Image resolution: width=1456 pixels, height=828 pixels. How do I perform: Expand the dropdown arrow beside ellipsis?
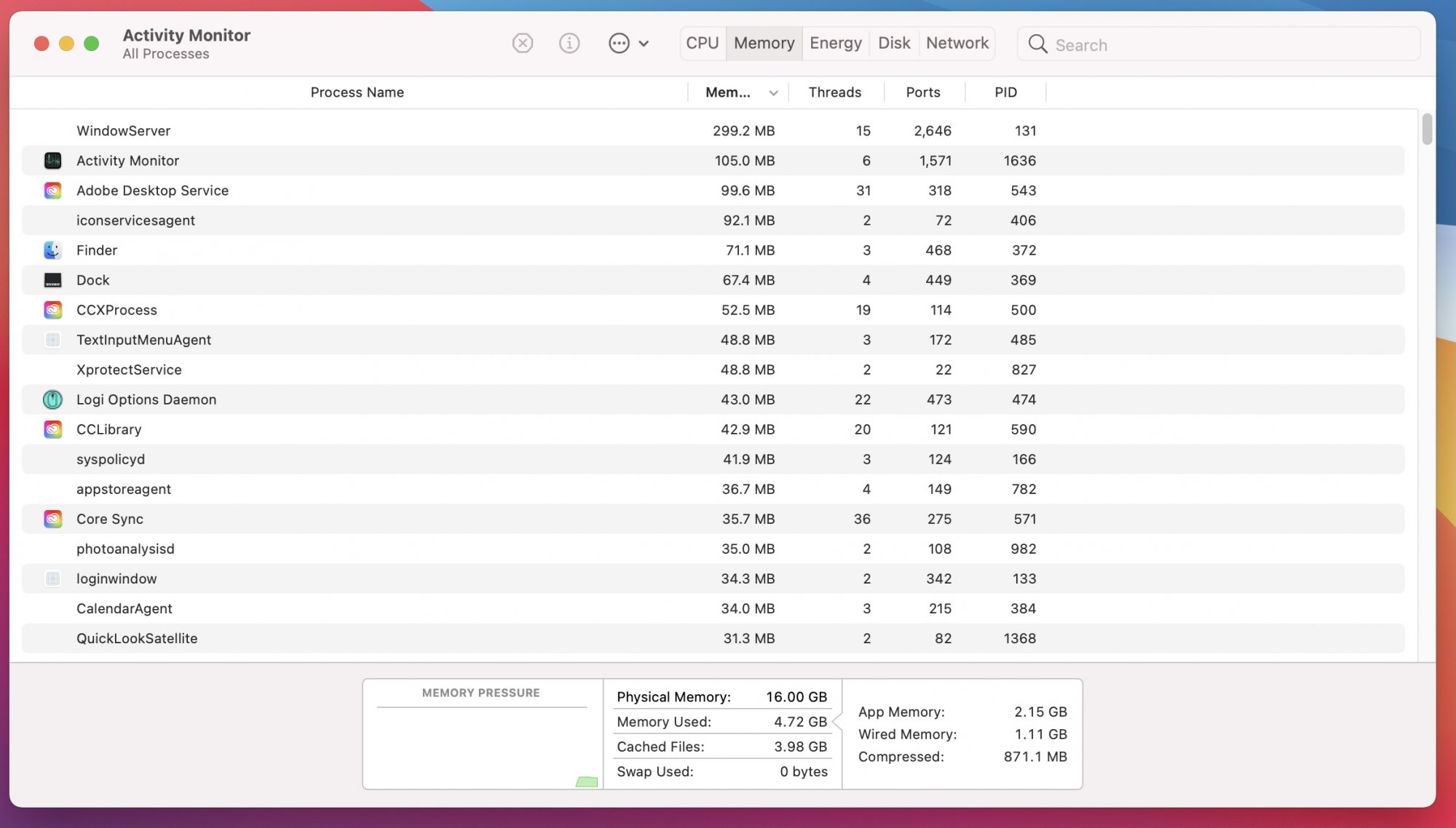click(644, 44)
